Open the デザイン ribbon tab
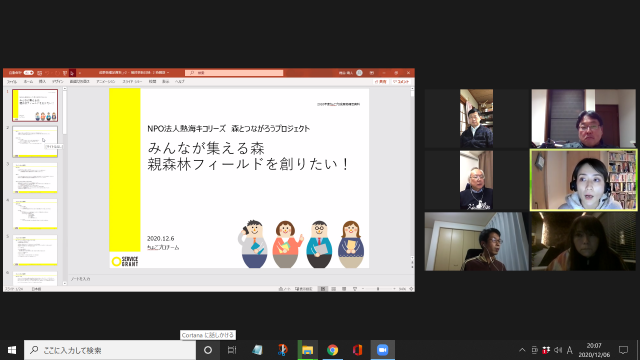This screenshot has width=640, height=360. (x=58, y=82)
